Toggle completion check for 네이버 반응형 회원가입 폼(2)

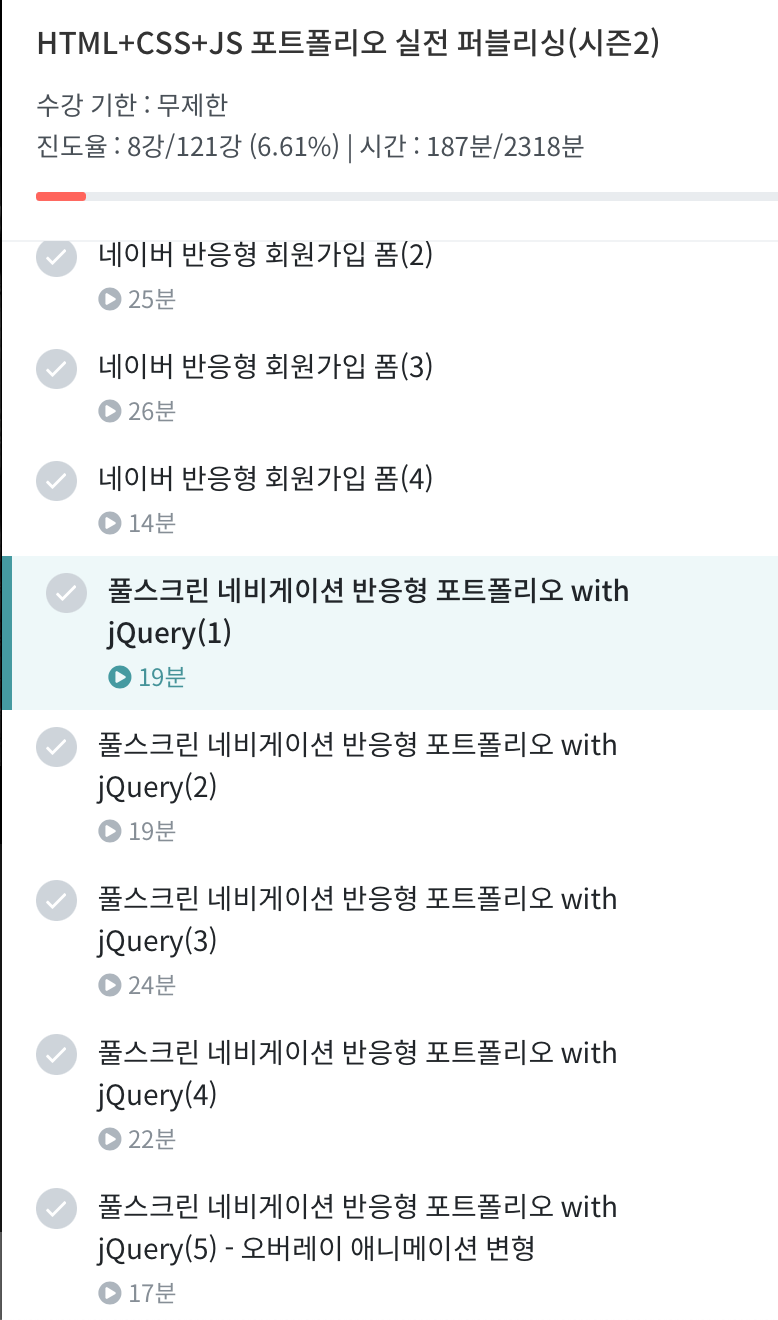(56, 257)
